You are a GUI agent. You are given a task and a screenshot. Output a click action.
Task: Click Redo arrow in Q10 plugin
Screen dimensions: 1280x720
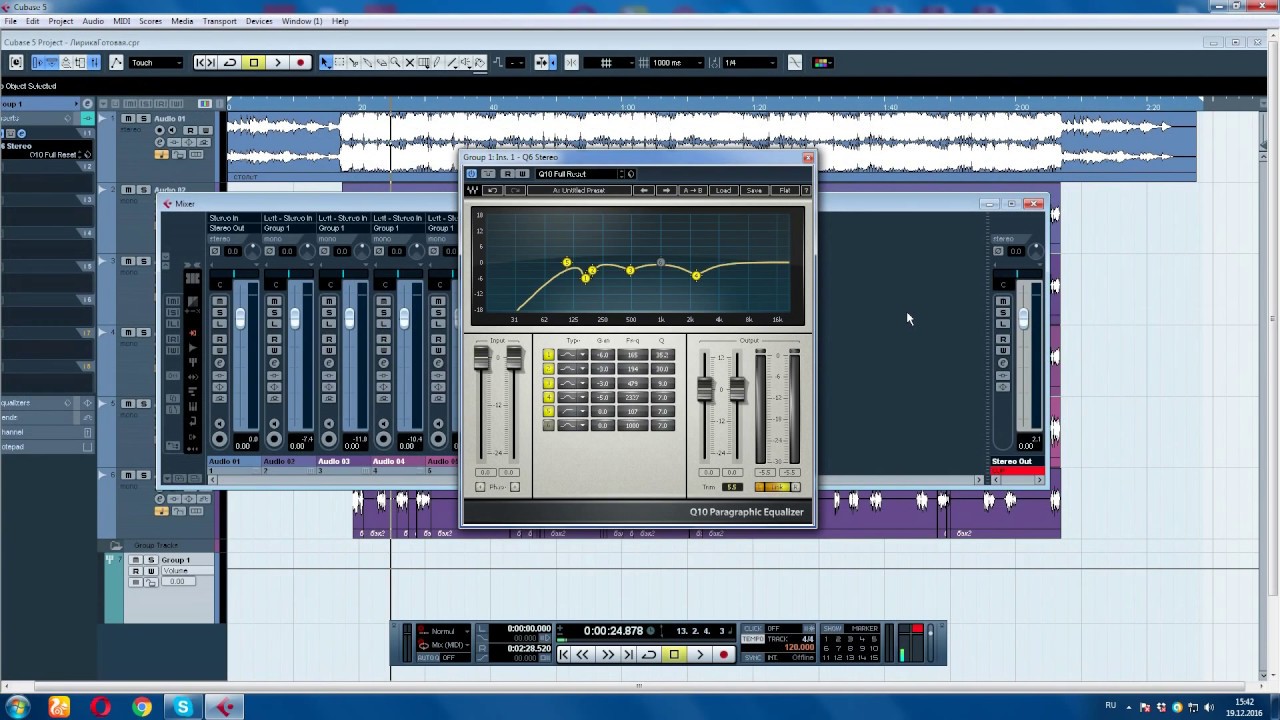tap(515, 190)
